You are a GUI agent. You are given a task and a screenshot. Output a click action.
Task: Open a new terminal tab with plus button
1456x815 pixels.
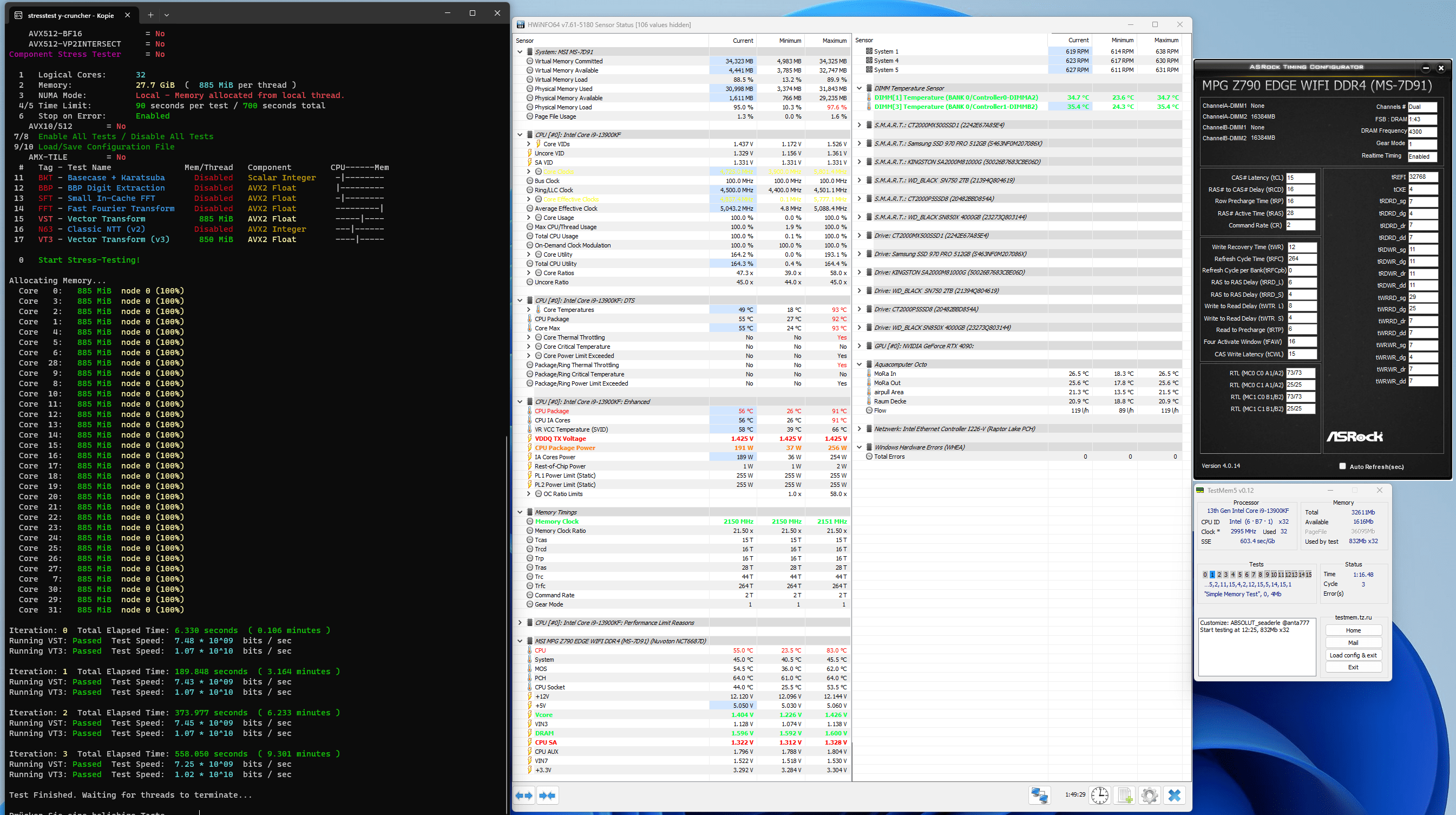(x=150, y=15)
